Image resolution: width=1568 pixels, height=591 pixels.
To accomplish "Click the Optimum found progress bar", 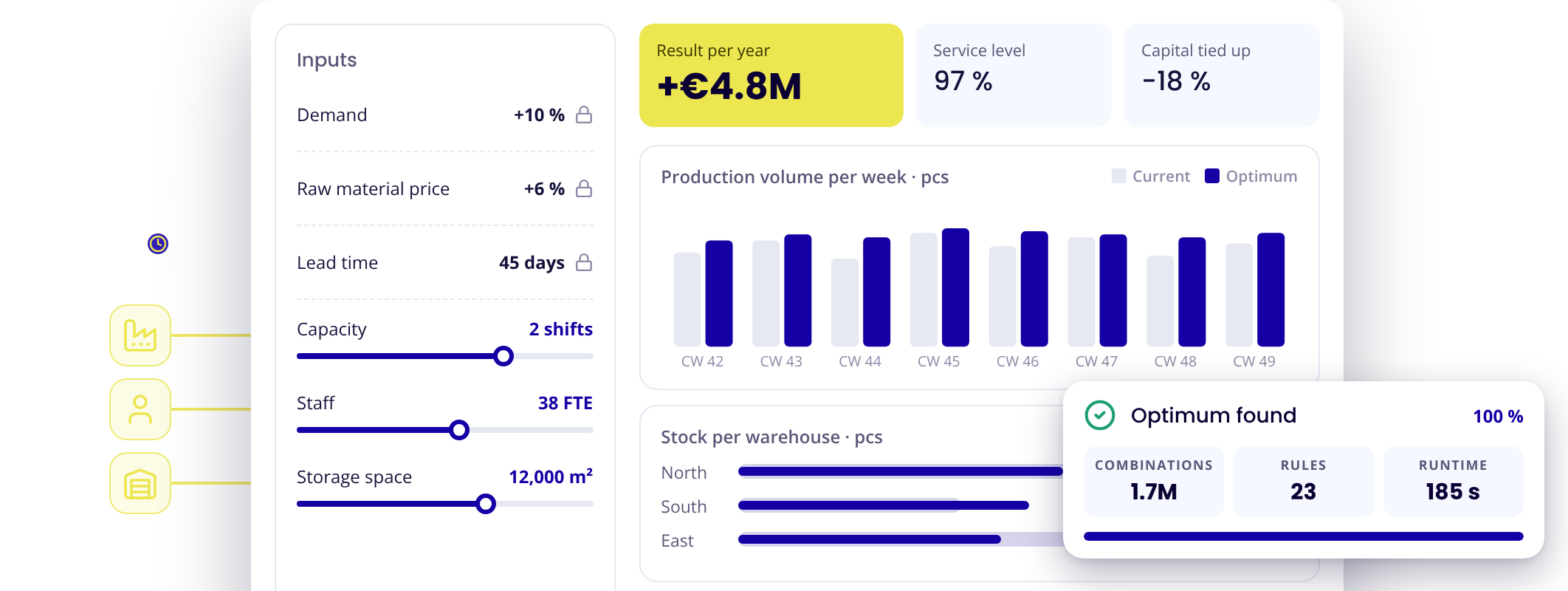I will [x=1304, y=536].
